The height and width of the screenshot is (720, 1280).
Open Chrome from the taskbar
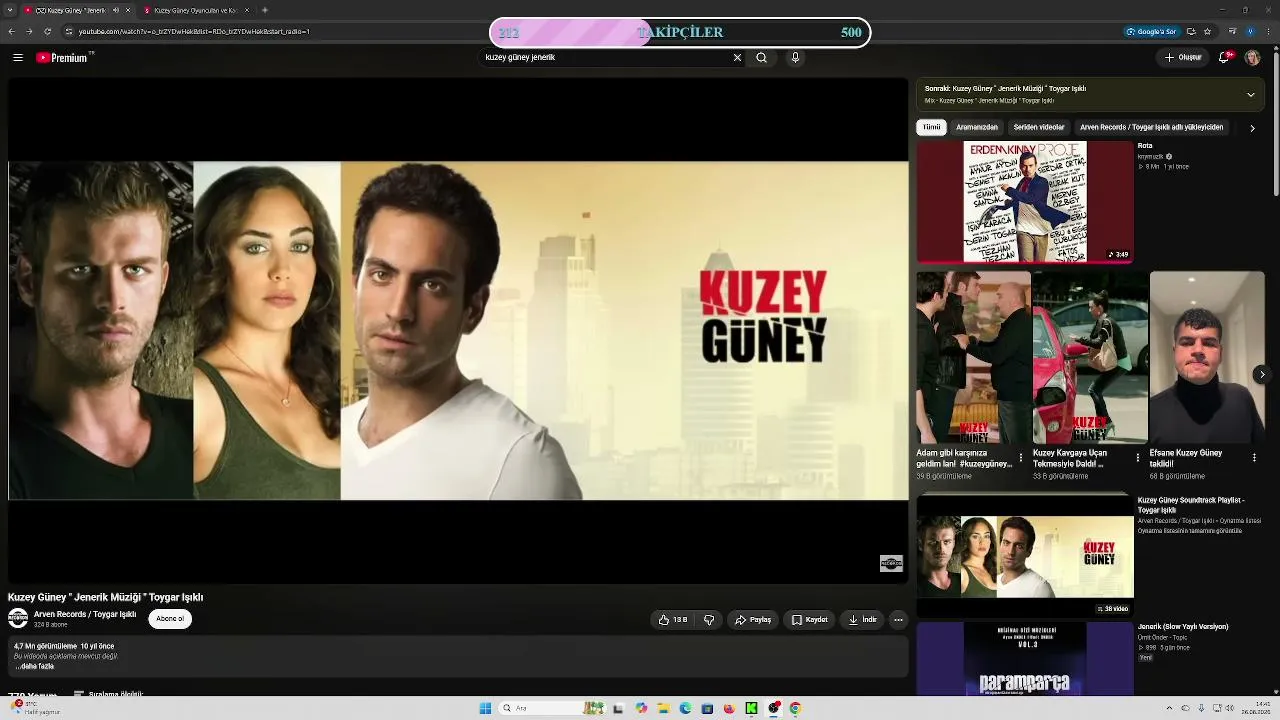(795, 708)
